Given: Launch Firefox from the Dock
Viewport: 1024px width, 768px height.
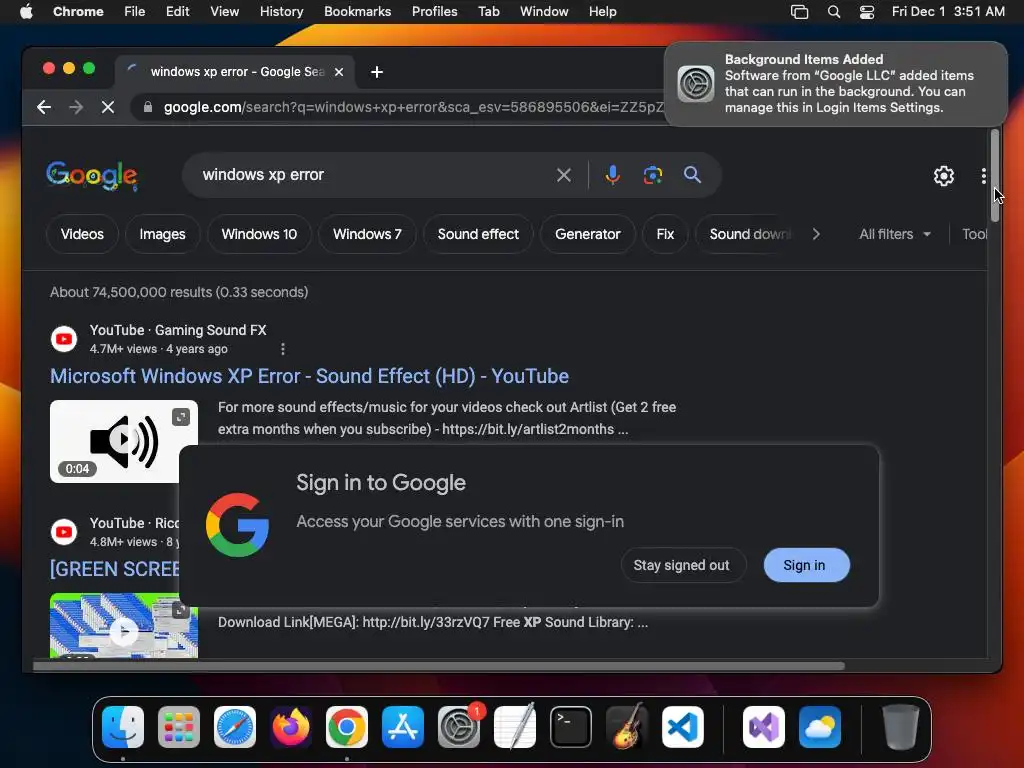Looking at the screenshot, I should pos(291,727).
